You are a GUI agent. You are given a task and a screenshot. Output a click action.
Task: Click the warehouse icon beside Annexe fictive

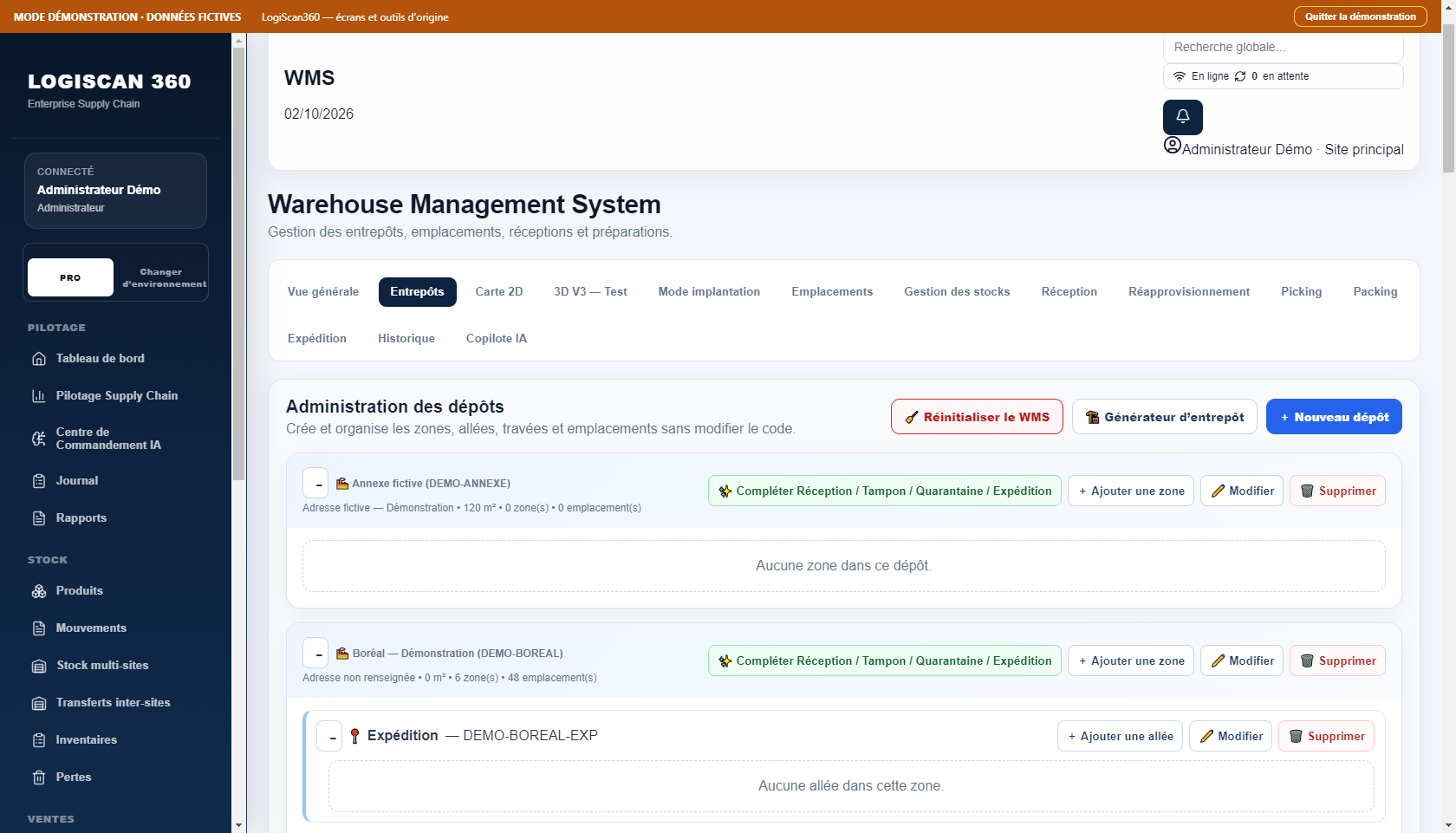[342, 484]
